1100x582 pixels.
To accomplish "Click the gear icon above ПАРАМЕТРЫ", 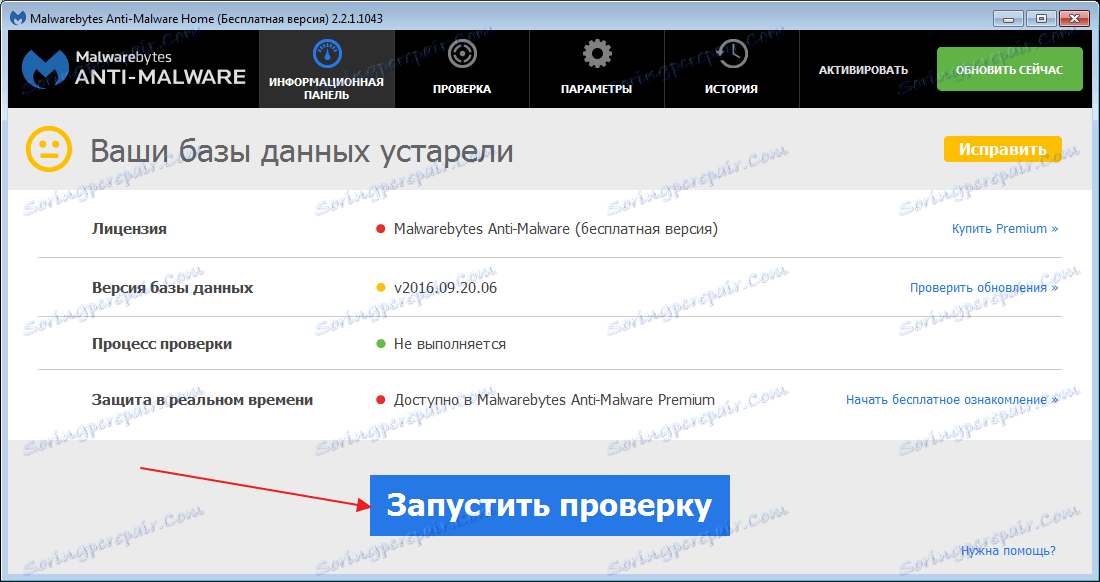I will click(x=596, y=52).
